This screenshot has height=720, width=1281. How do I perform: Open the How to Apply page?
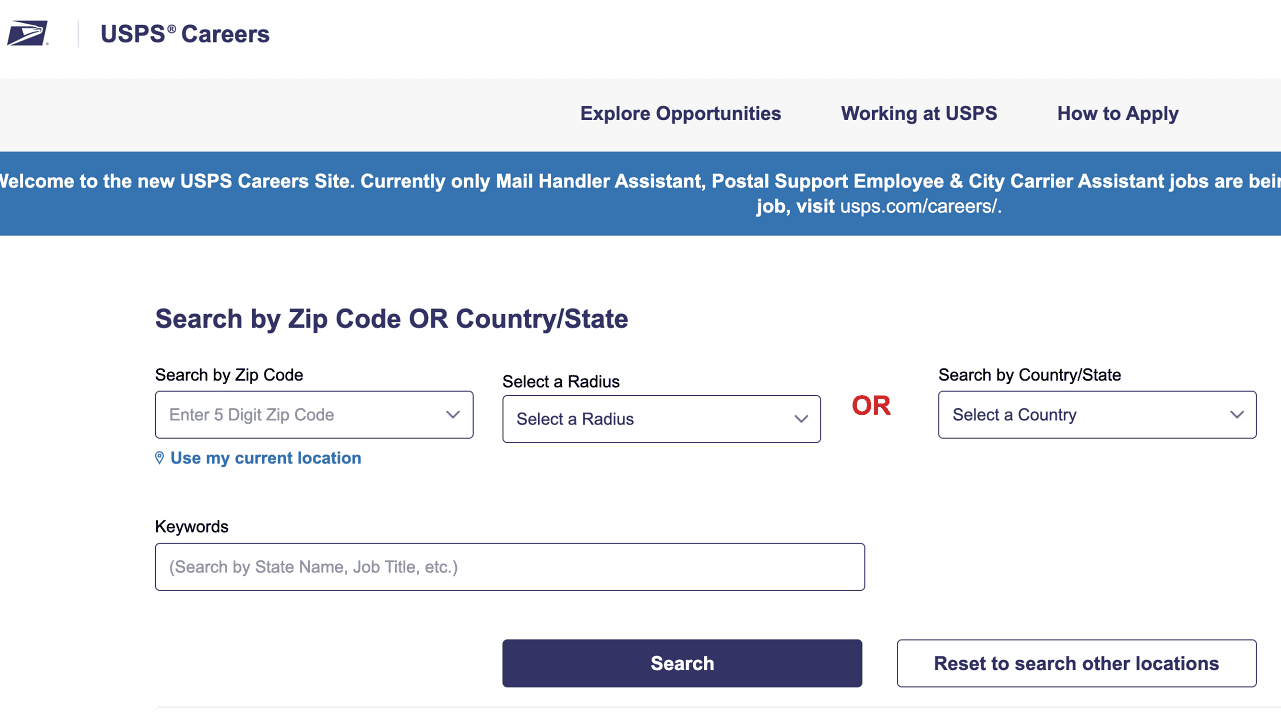tap(1117, 114)
